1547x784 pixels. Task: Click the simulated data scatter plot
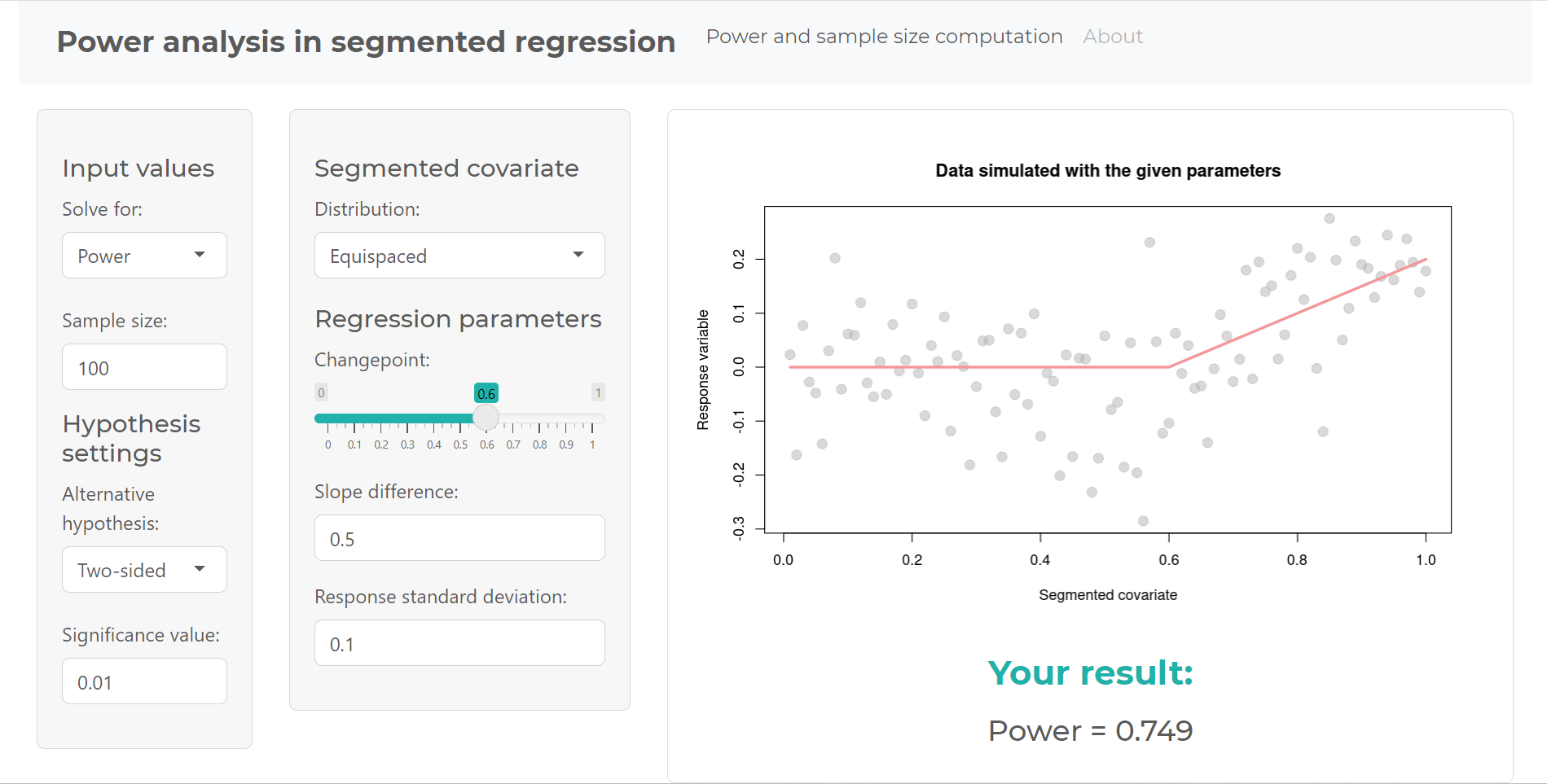tap(1107, 369)
